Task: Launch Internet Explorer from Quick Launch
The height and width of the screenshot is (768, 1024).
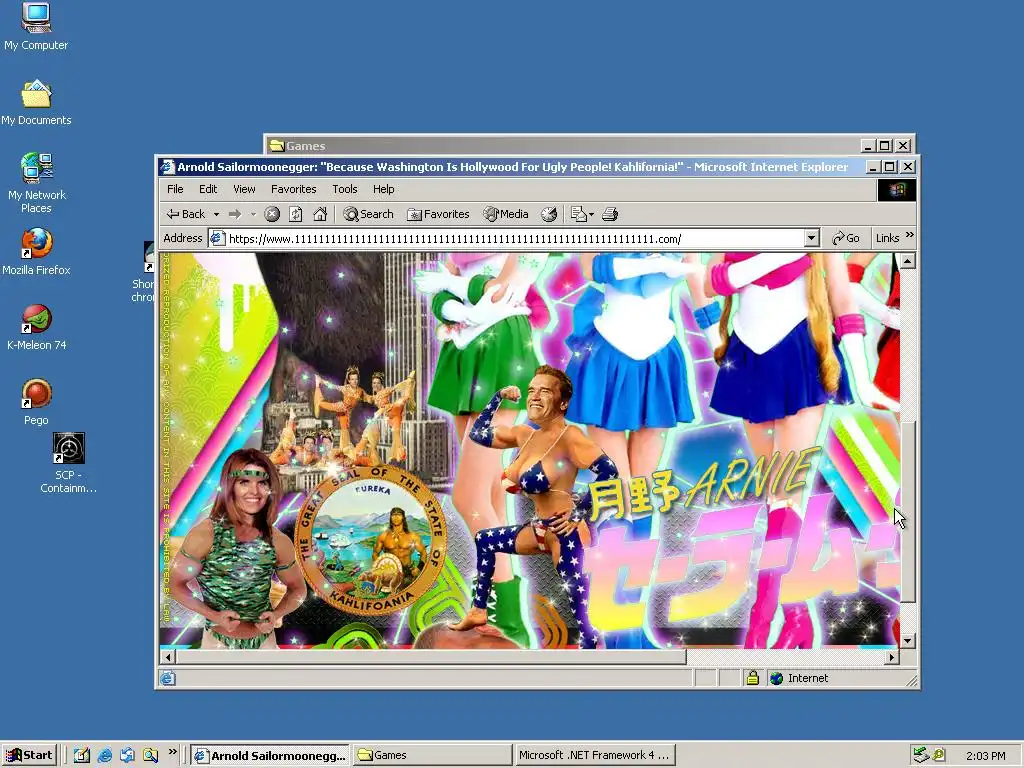Action: pyautogui.click(x=104, y=755)
